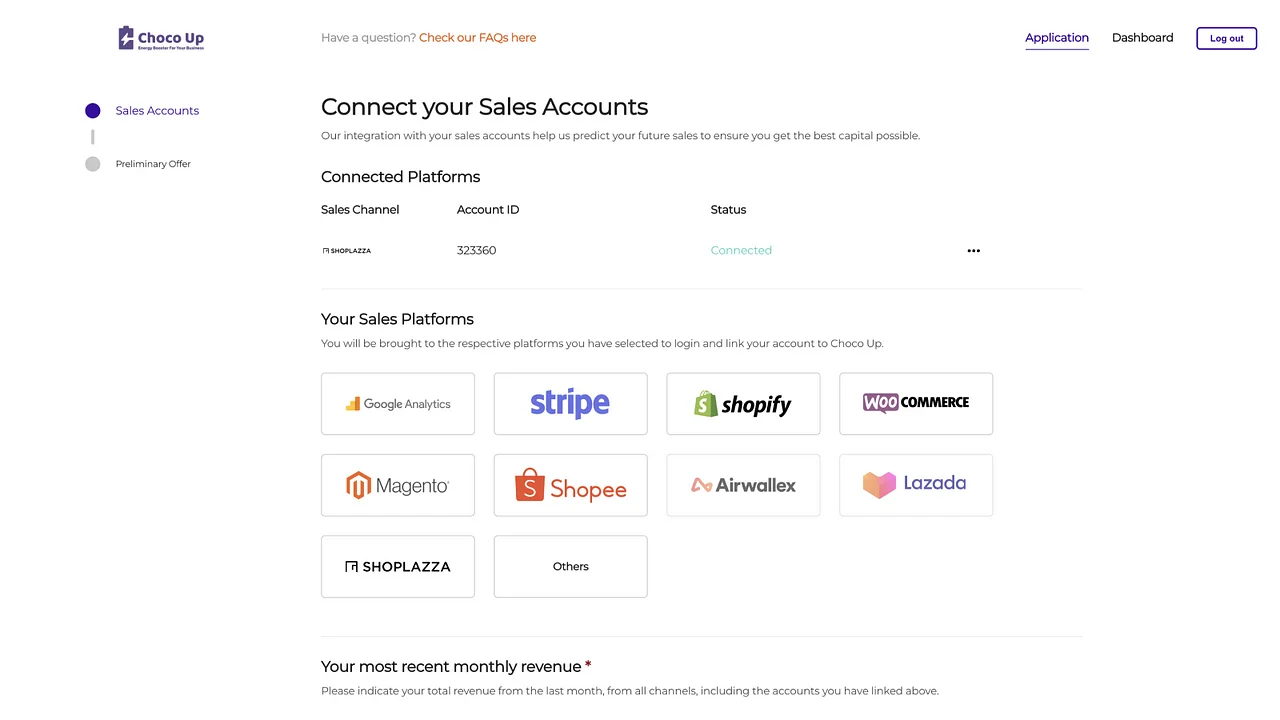Connect a Stripe account
1280x720 pixels.
[570, 404]
